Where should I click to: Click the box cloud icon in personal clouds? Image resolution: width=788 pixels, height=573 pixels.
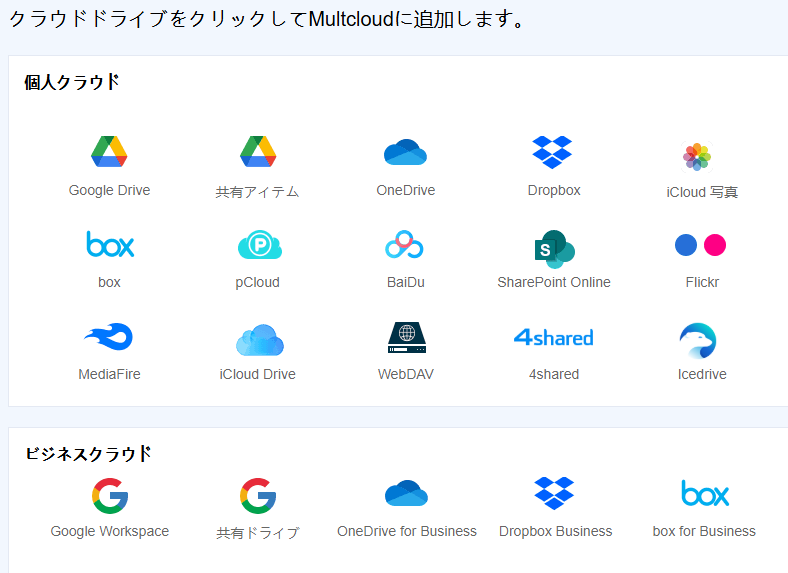pyautogui.click(x=110, y=245)
